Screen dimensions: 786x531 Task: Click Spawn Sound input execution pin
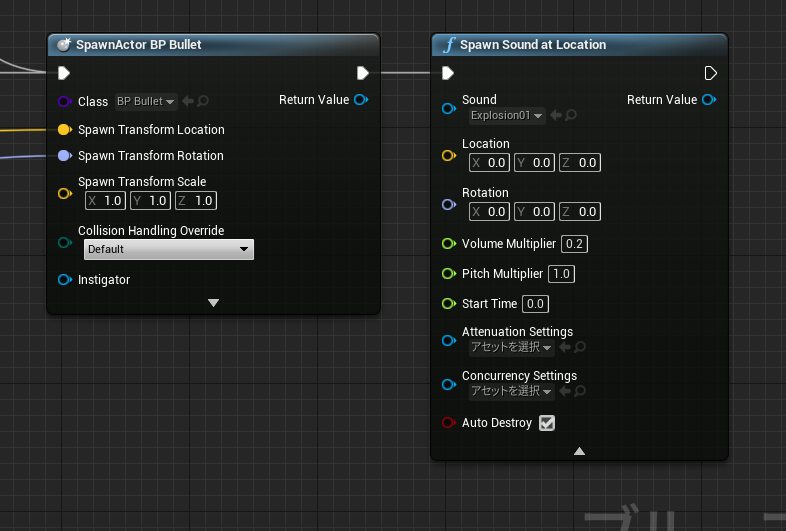click(448, 73)
